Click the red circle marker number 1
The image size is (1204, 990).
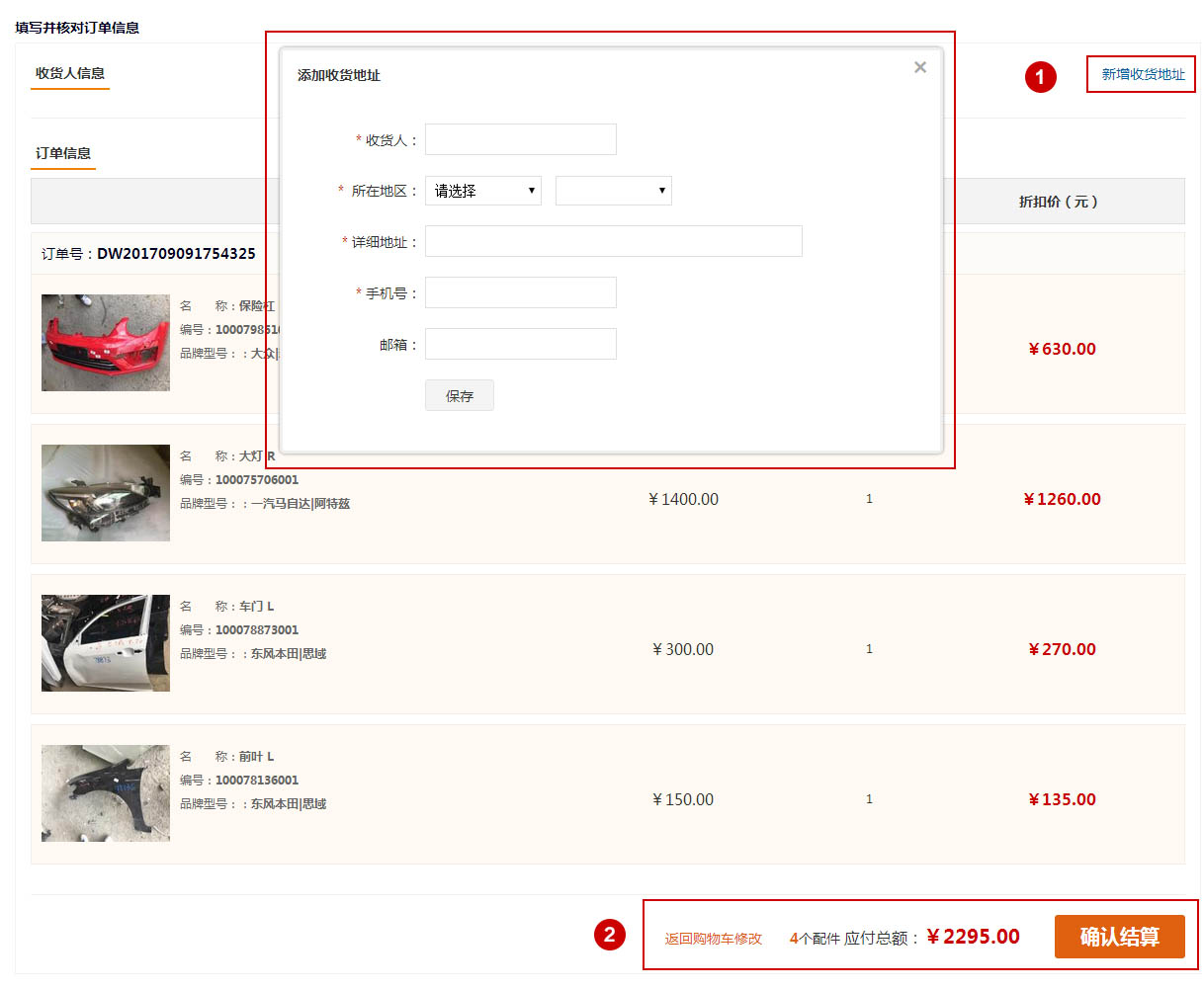(1040, 77)
